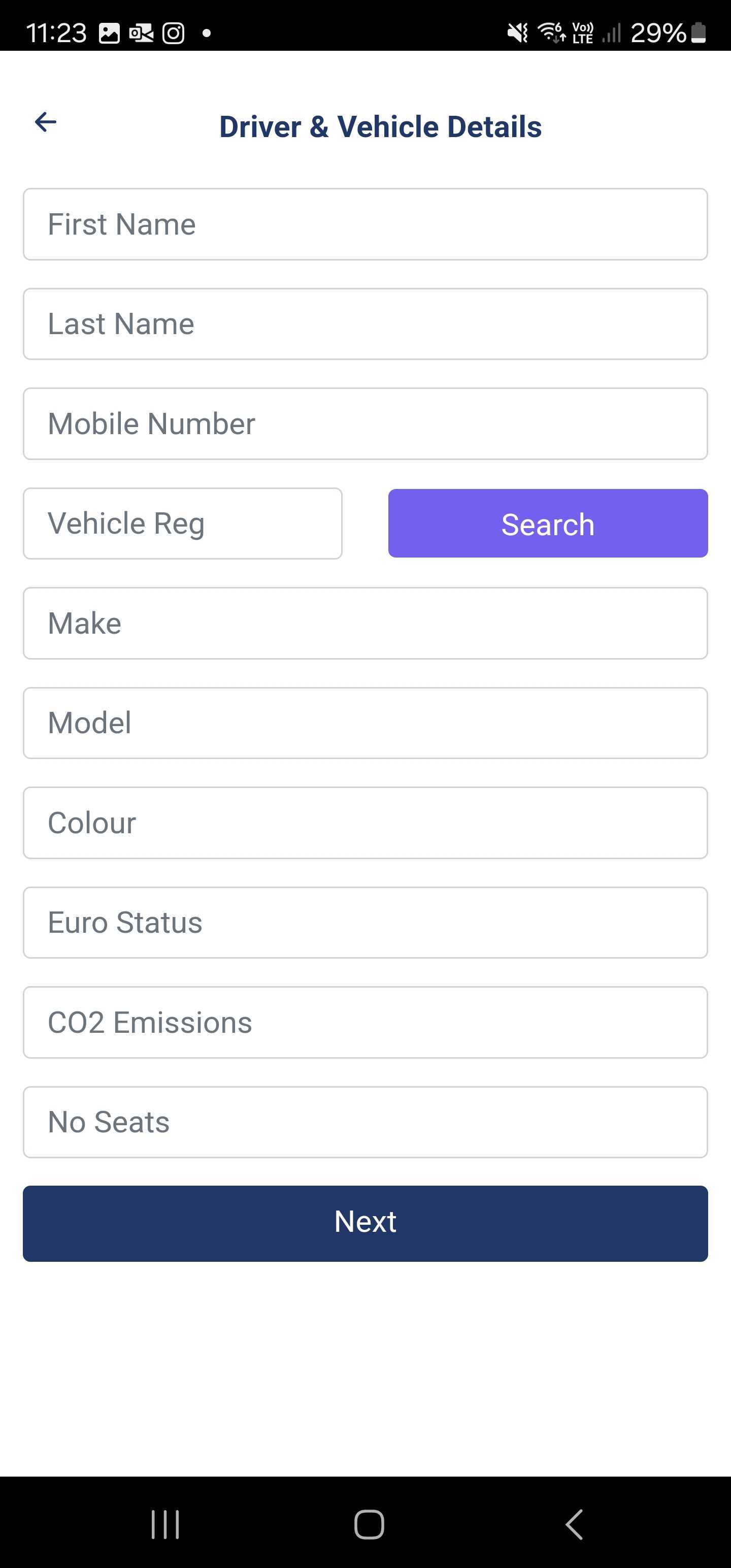The image size is (731, 1568).
Task: Tap the muted sound status icon
Action: [x=518, y=33]
